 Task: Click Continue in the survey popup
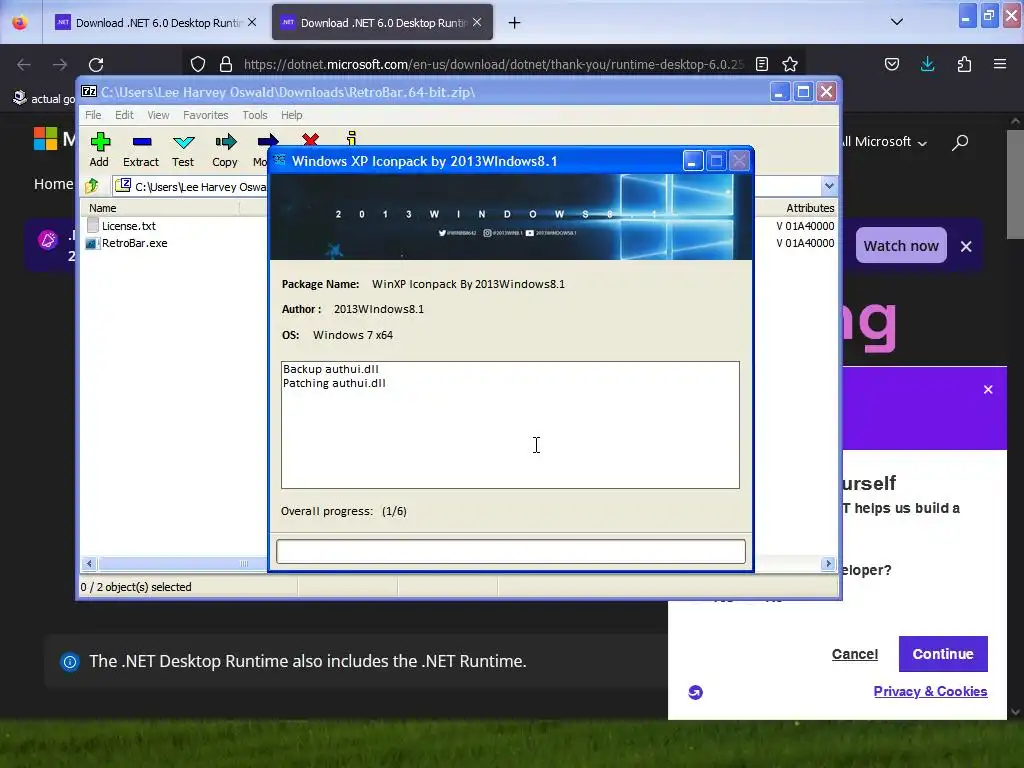(942, 654)
